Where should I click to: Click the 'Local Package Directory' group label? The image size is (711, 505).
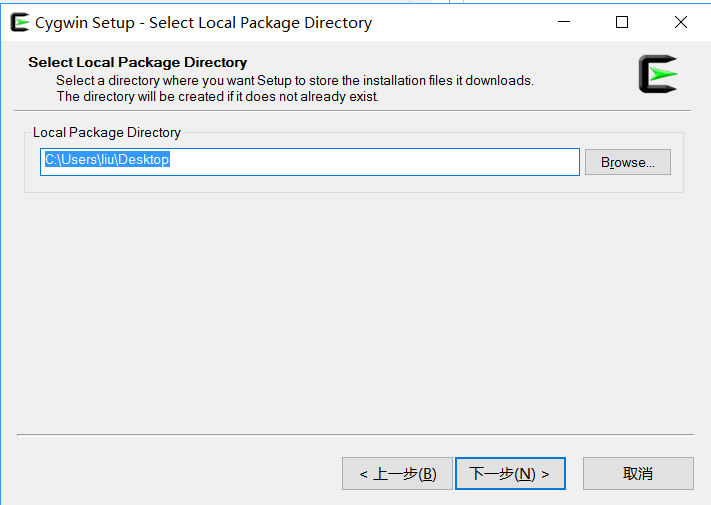(107, 132)
